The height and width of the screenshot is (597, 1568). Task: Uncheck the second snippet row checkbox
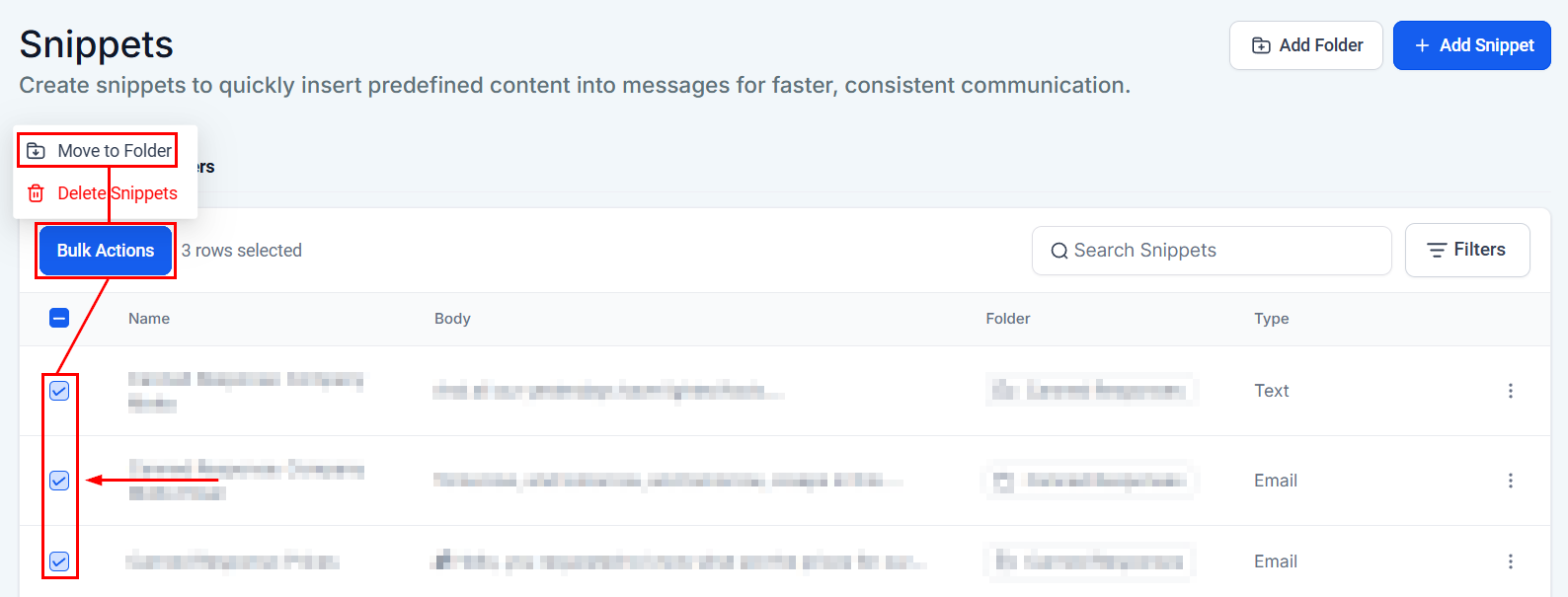coord(59,481)
